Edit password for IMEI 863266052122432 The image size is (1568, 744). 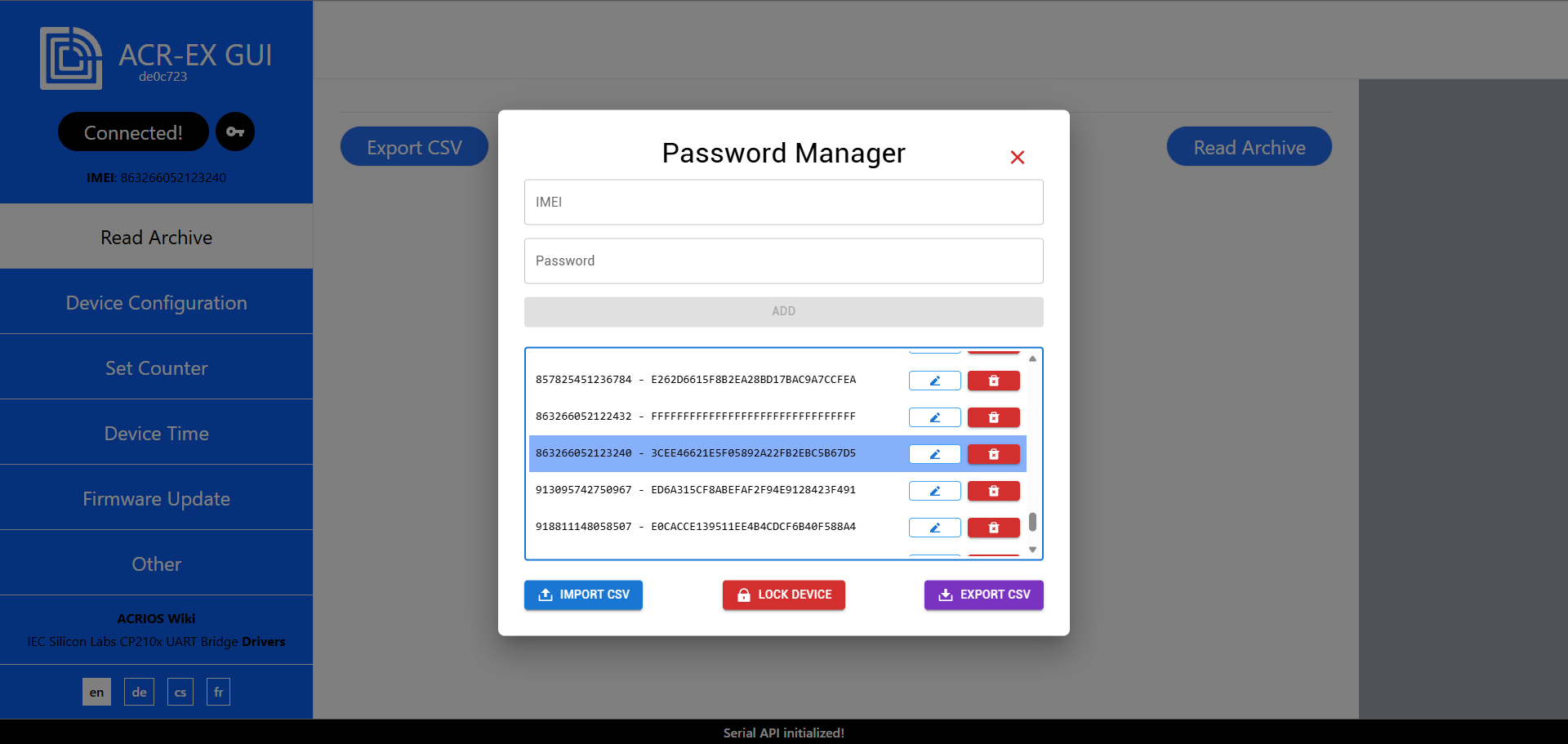pyautogui.click(x=934, y=417)
